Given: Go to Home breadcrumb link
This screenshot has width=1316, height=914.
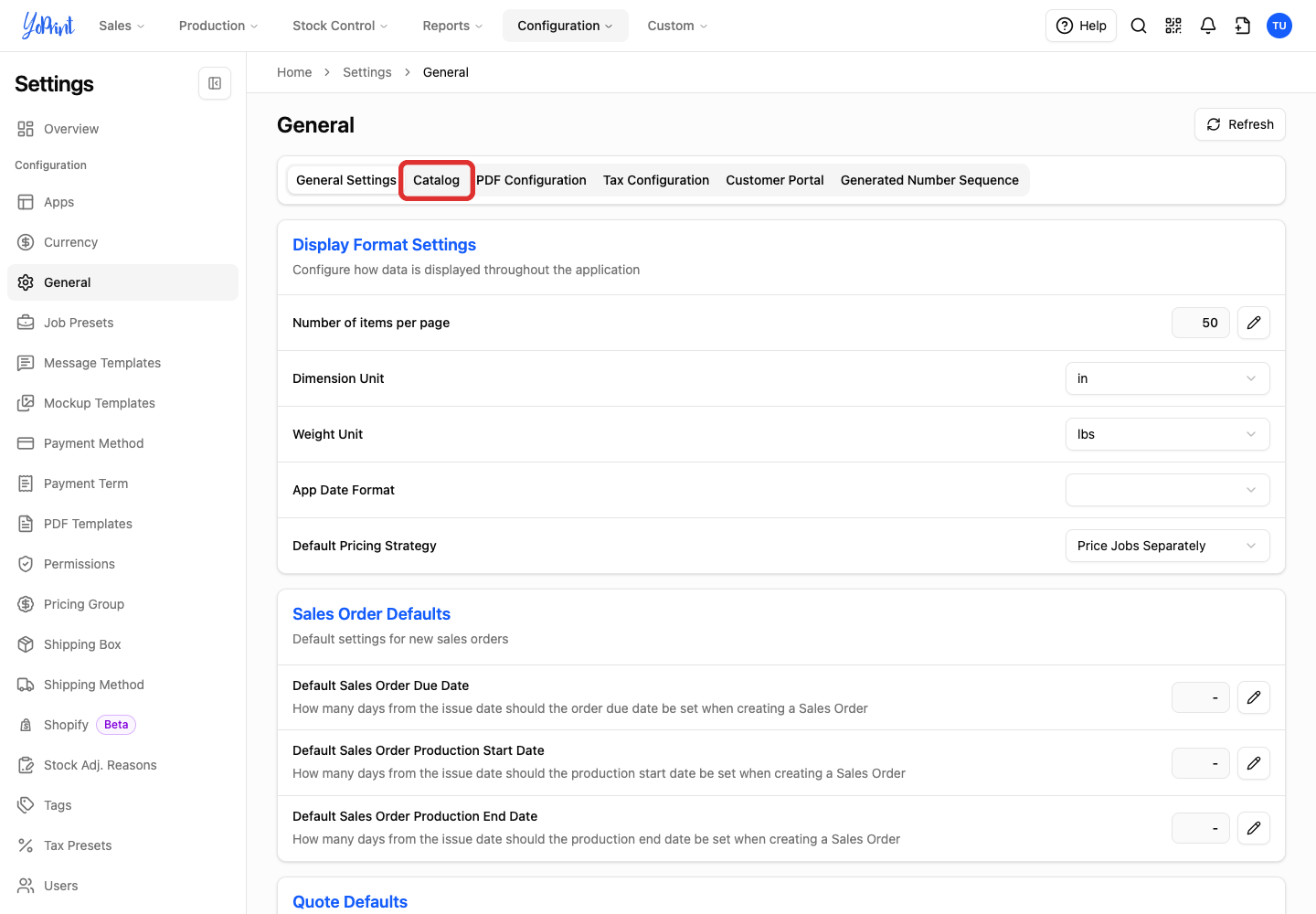Looking at the screenshot, I should [294, 72].
